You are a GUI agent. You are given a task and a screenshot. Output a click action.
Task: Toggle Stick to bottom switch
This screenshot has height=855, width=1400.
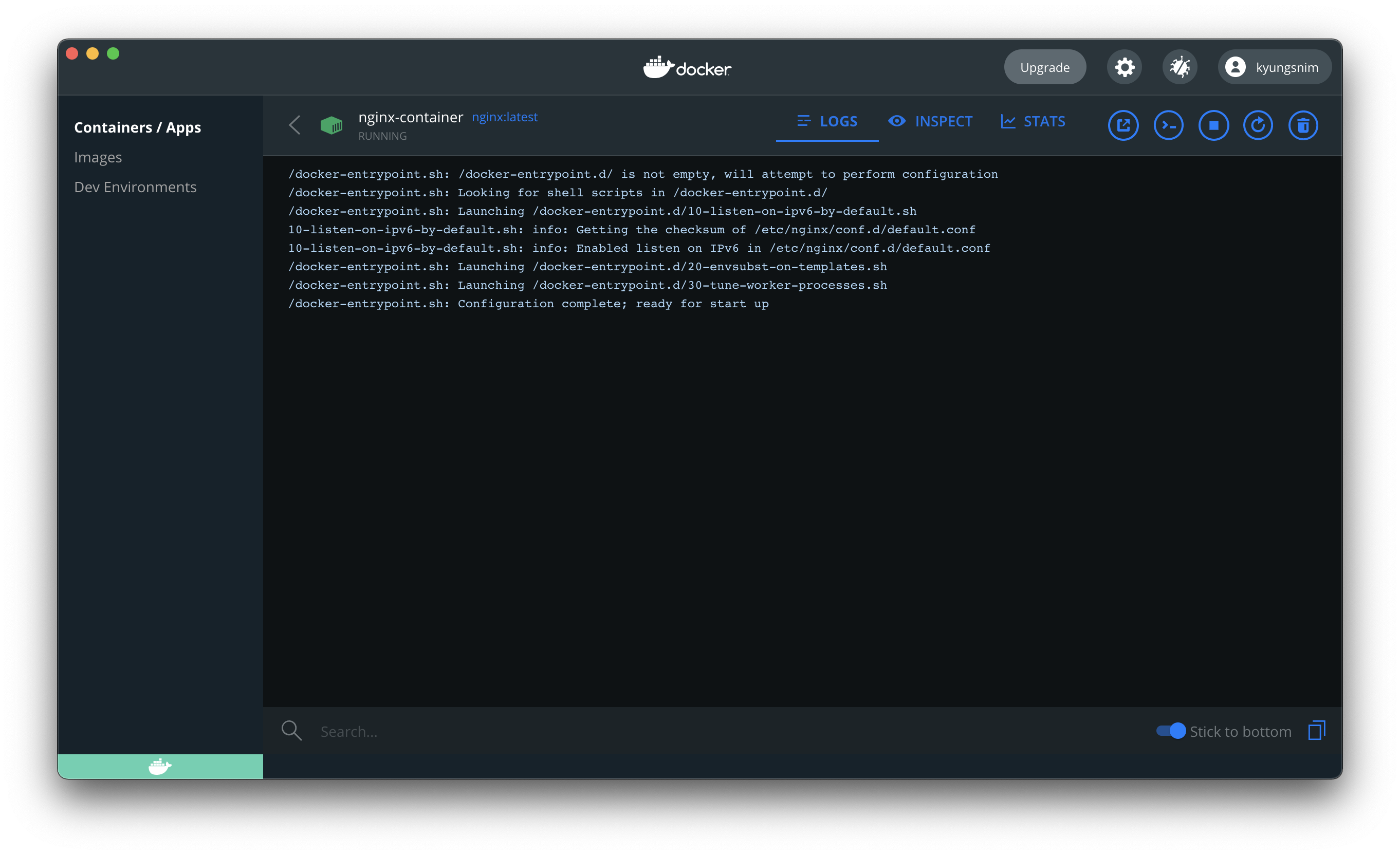[1170, 731]
